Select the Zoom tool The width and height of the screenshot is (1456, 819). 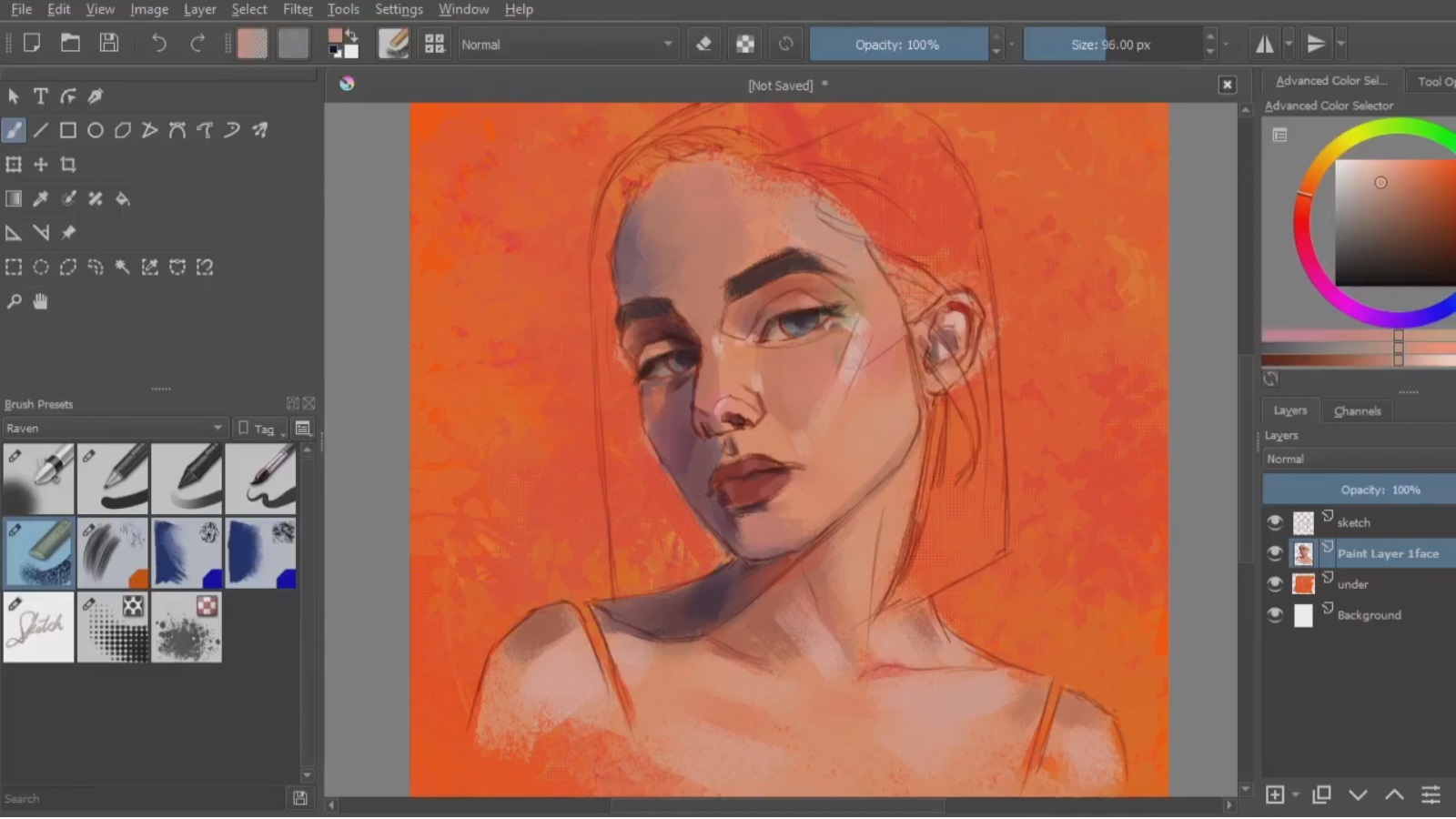[x=14, y=301]
